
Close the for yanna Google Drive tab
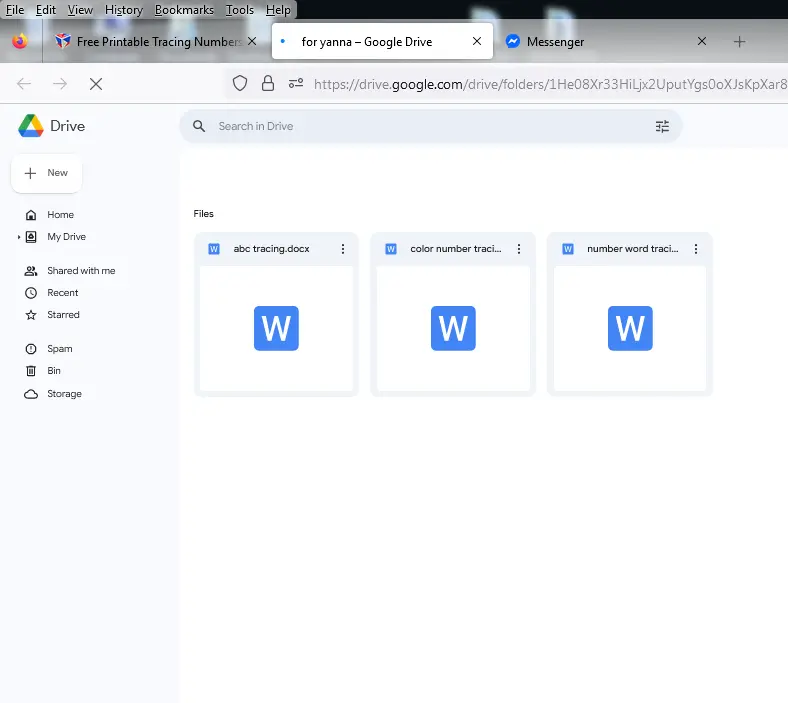pos(477,41)
